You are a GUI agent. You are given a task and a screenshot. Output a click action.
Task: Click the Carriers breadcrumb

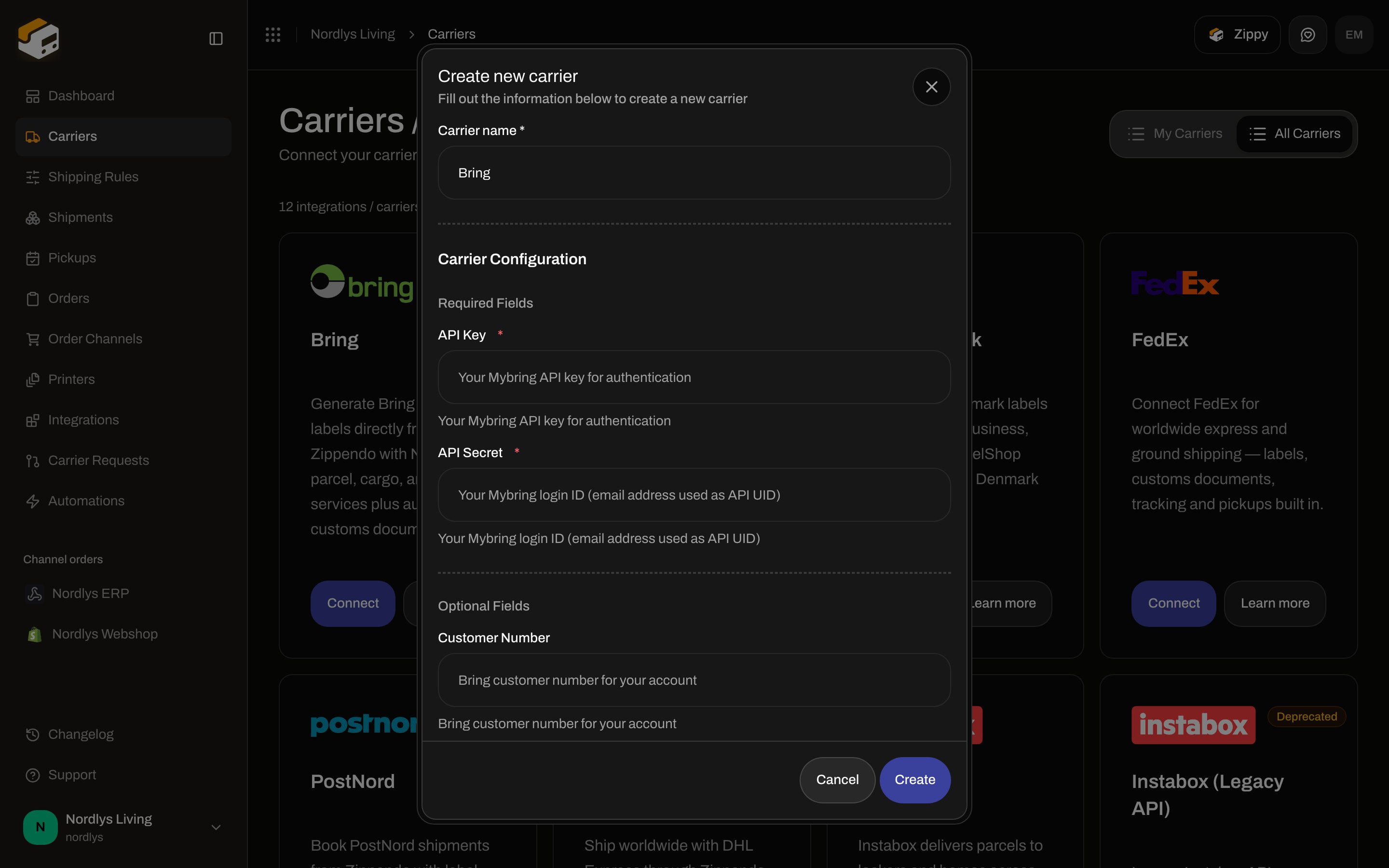451,34
